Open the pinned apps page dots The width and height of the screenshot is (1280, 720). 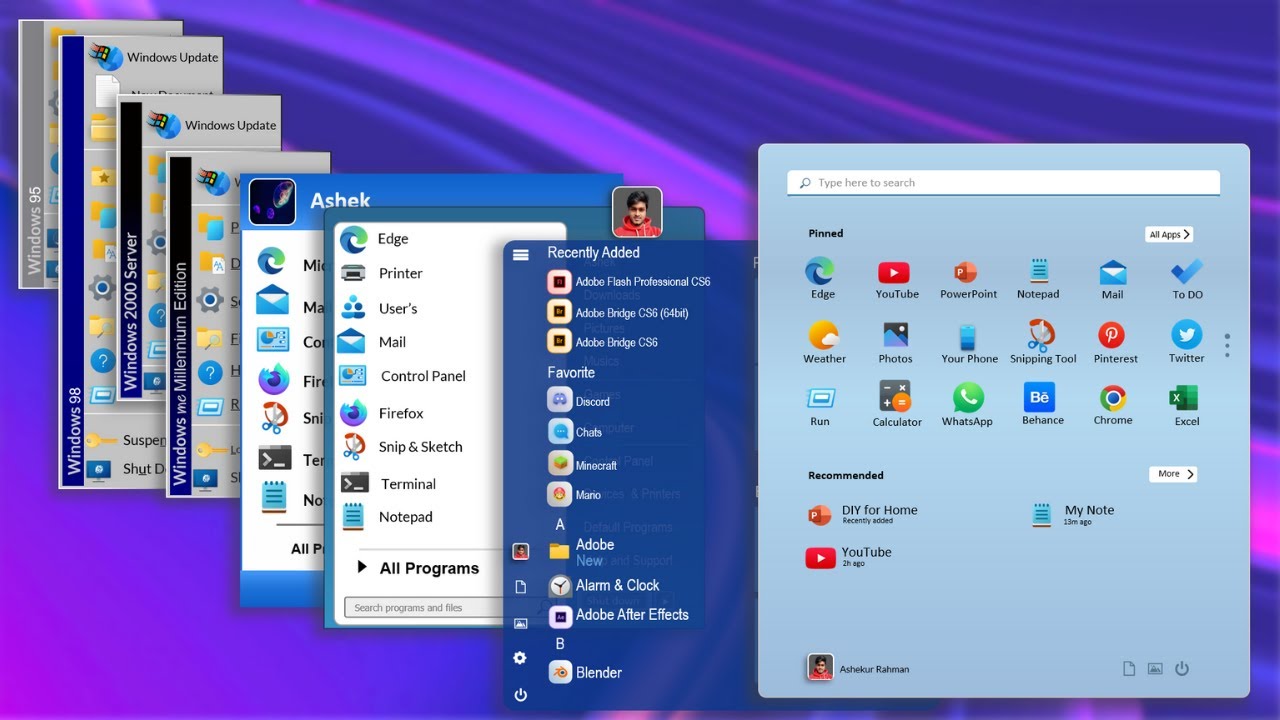click(x=1227, y=345)
